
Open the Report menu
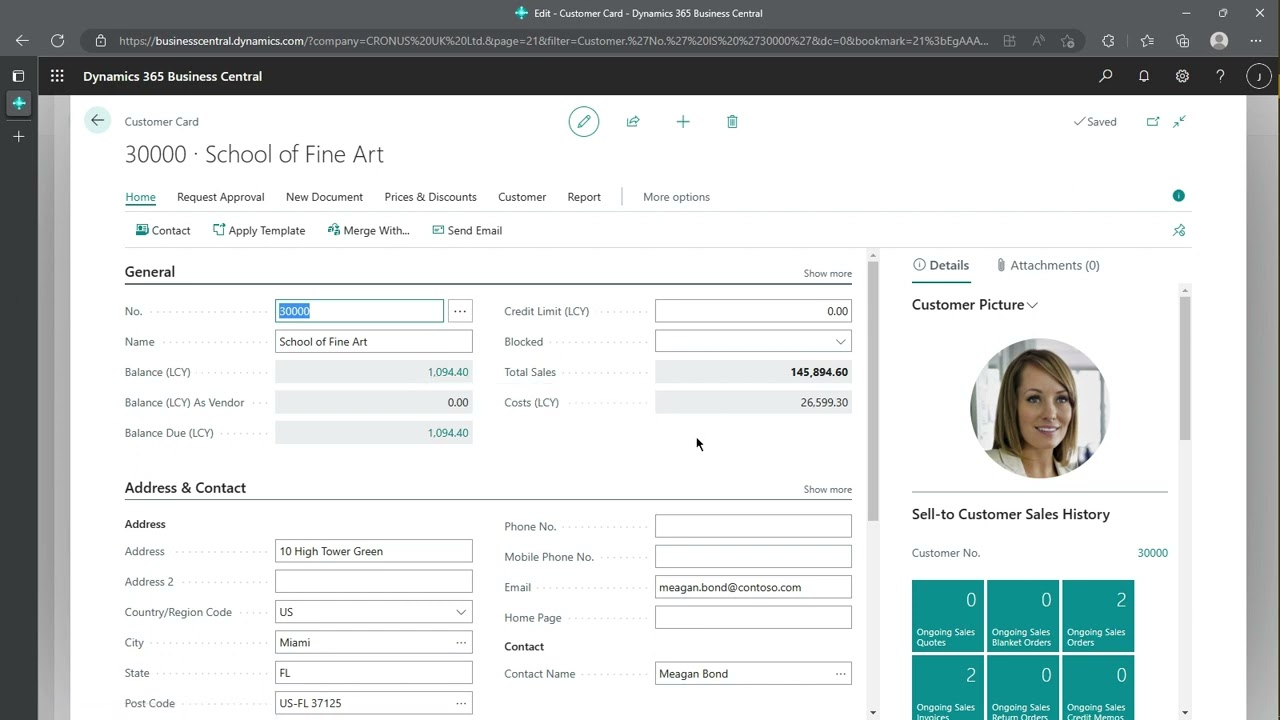584,197
